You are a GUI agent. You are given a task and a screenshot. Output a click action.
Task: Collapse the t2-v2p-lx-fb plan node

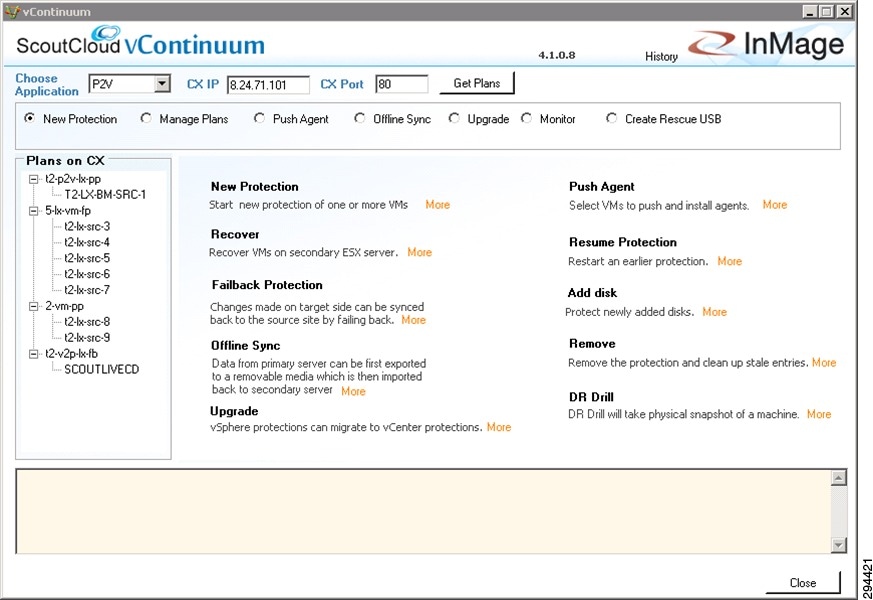coord(34,354)
